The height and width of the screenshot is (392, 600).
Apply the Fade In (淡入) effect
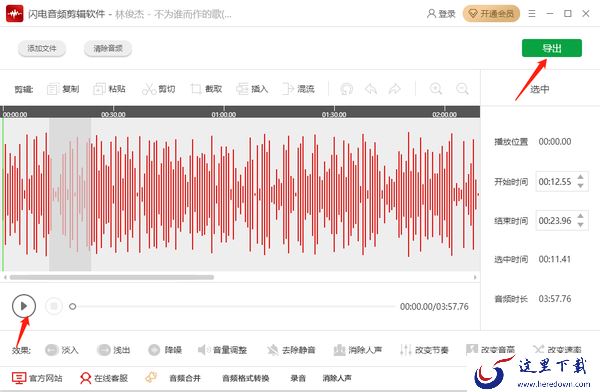[62, 350]
